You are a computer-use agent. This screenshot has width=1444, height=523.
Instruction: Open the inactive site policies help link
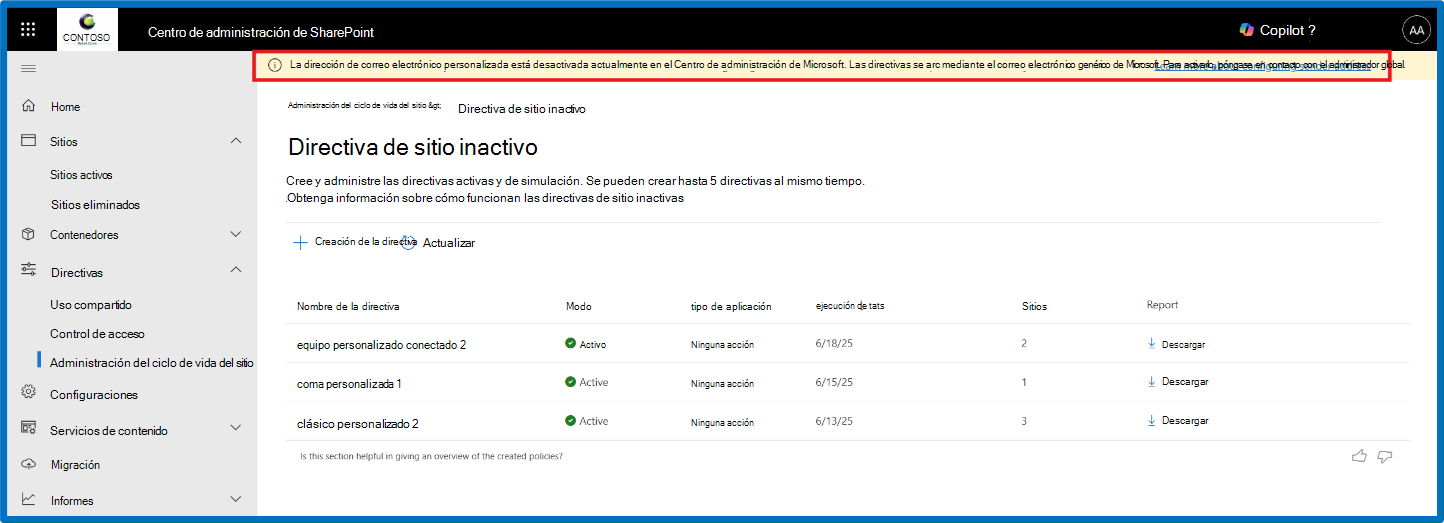(485, 198)
